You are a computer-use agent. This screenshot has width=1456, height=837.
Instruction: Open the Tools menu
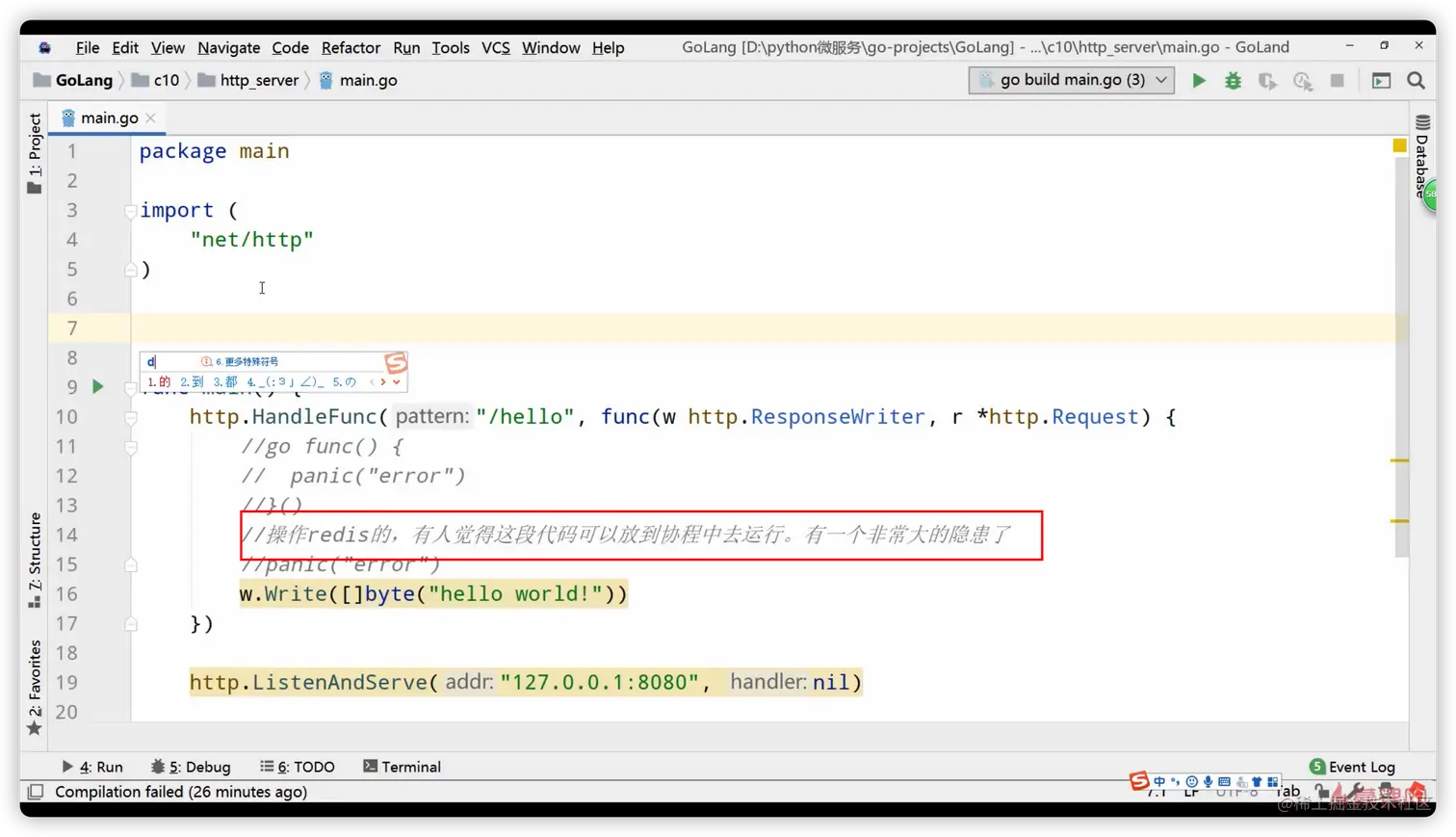point(451,47)
